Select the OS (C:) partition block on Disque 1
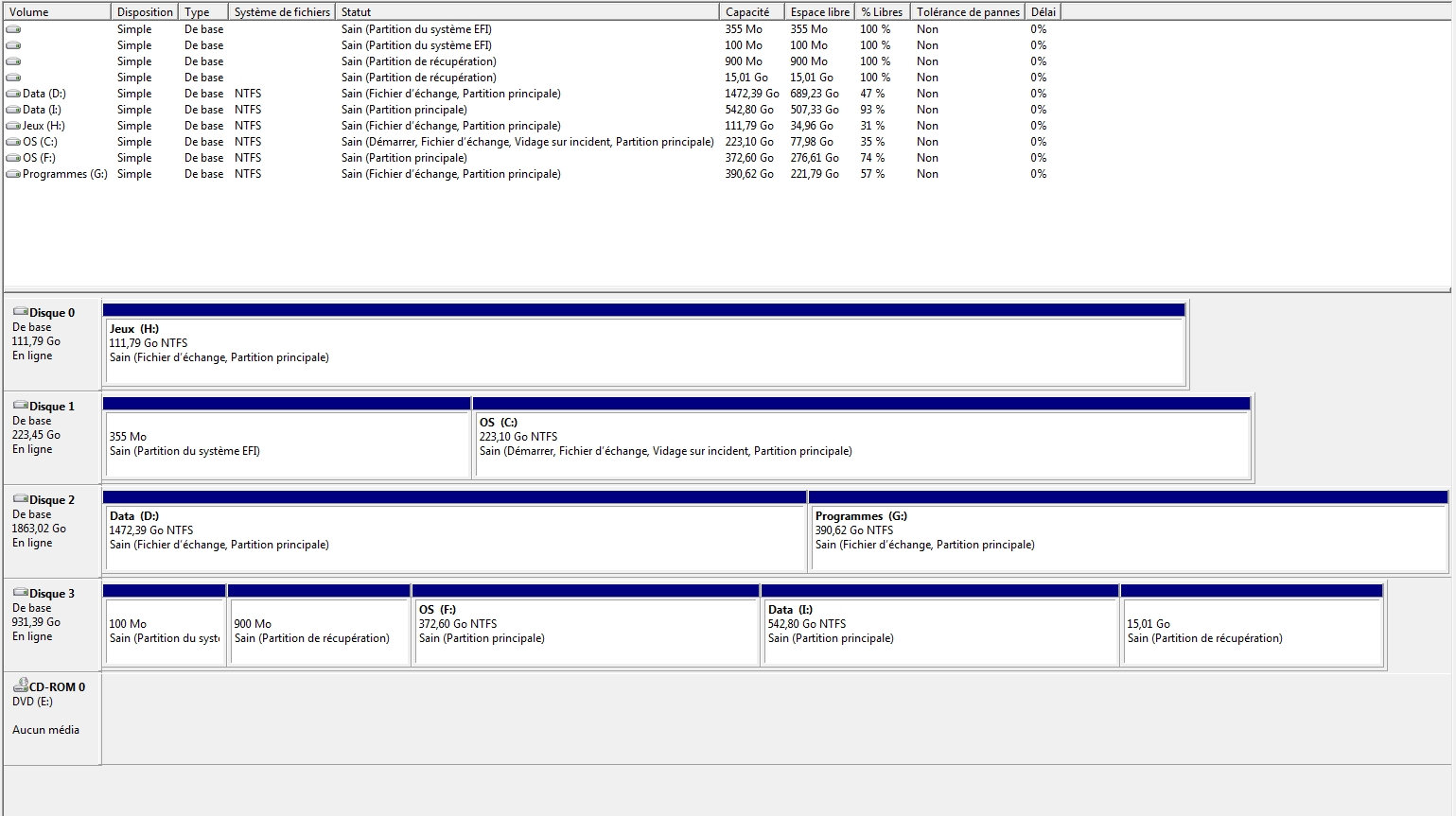The width and height of the screenshot is (1456, 816). click(862, 438)
